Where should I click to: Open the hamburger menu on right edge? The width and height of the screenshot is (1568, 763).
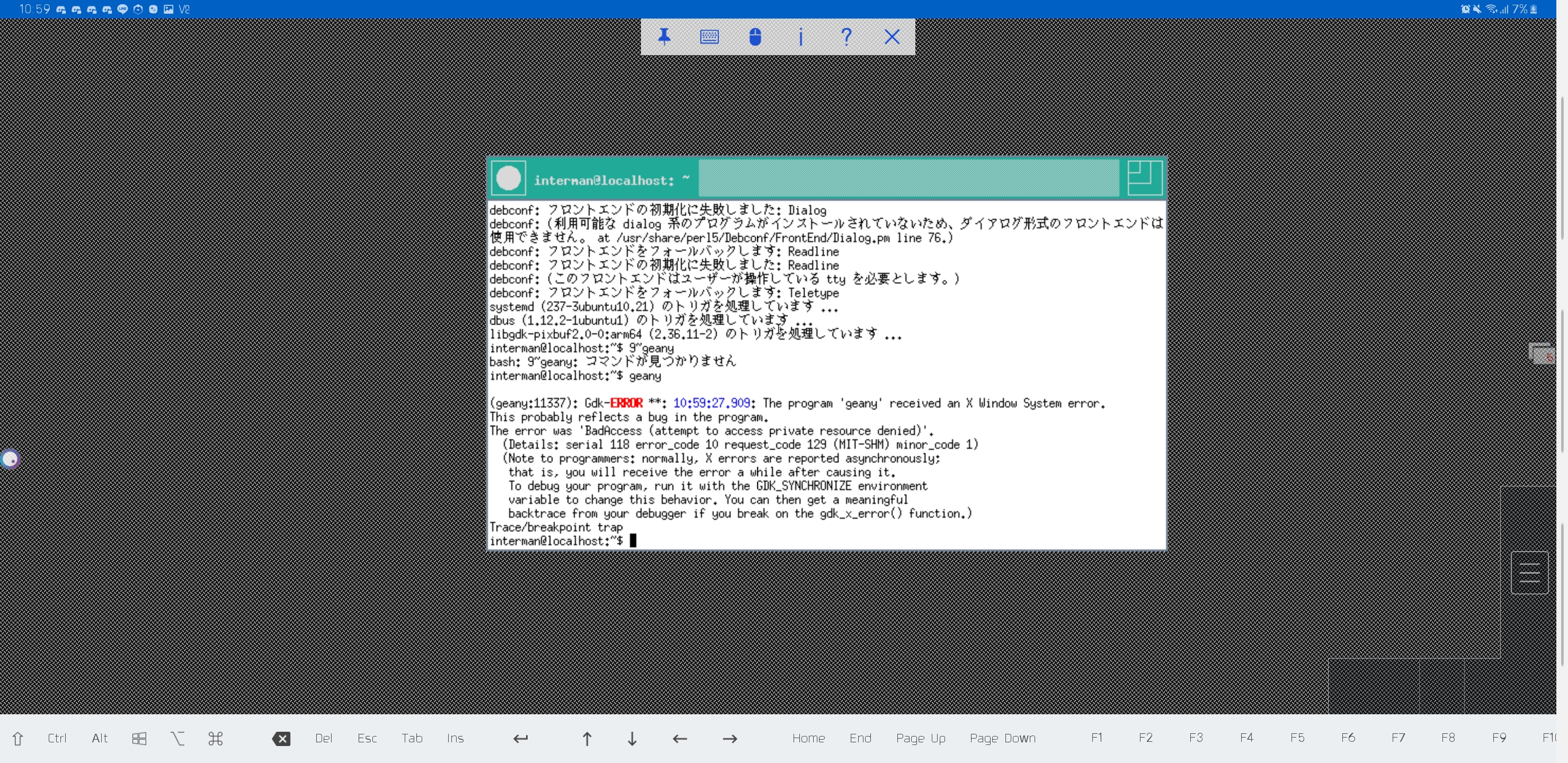click(x=1529, y=572)
